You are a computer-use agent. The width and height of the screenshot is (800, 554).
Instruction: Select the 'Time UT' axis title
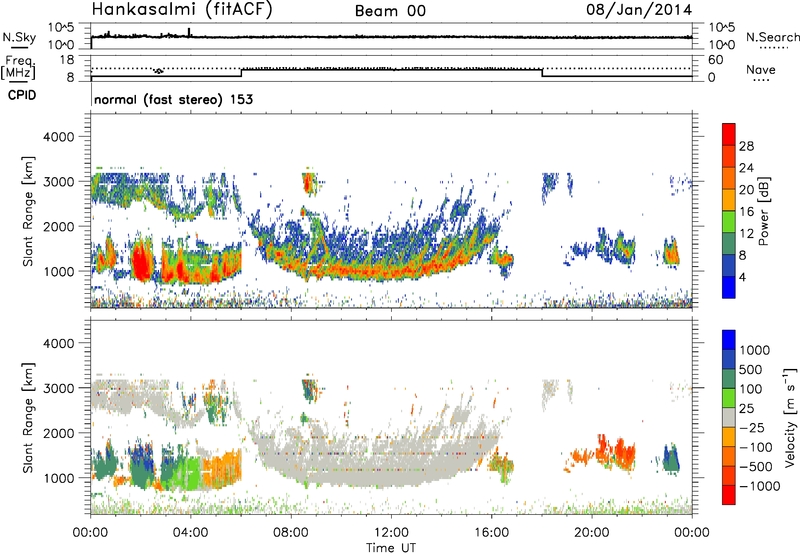pos(391,548)
